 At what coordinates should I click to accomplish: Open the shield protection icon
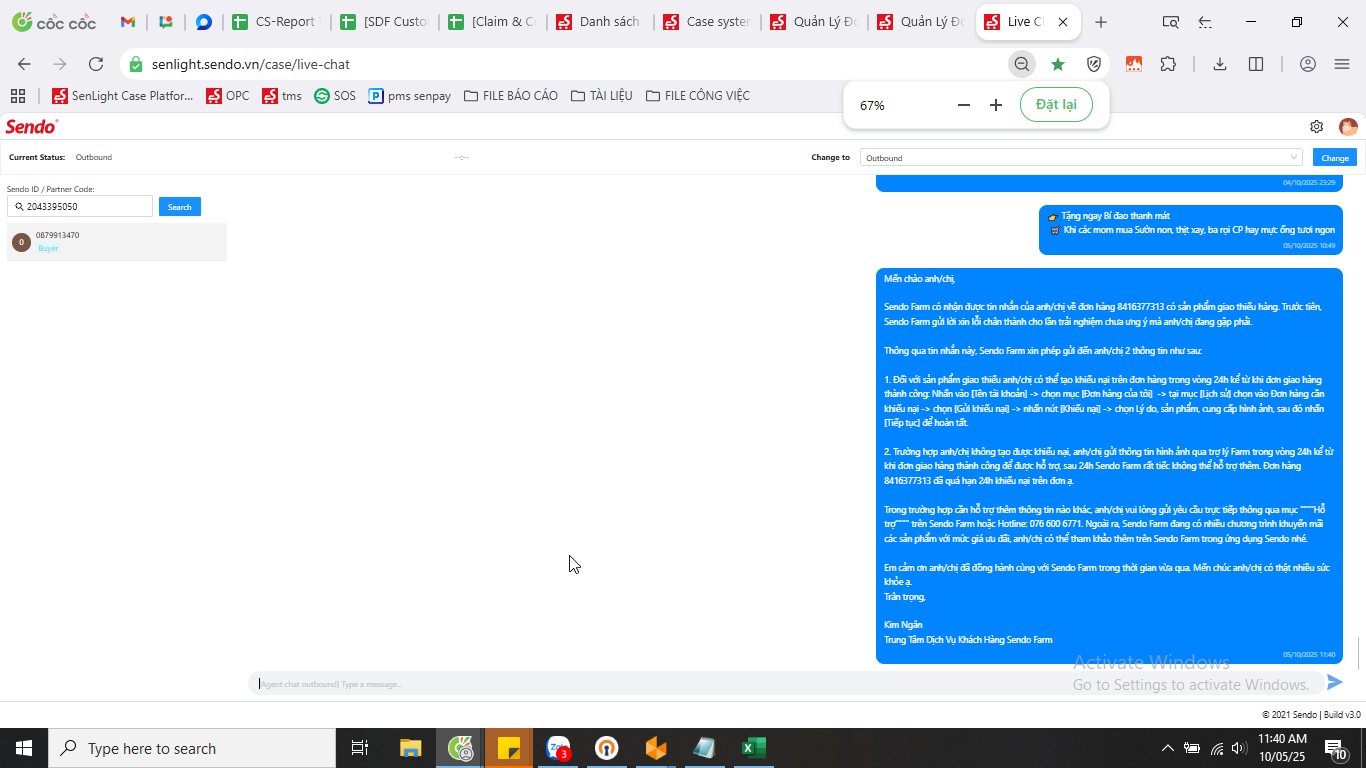(x=1094, y=64)
